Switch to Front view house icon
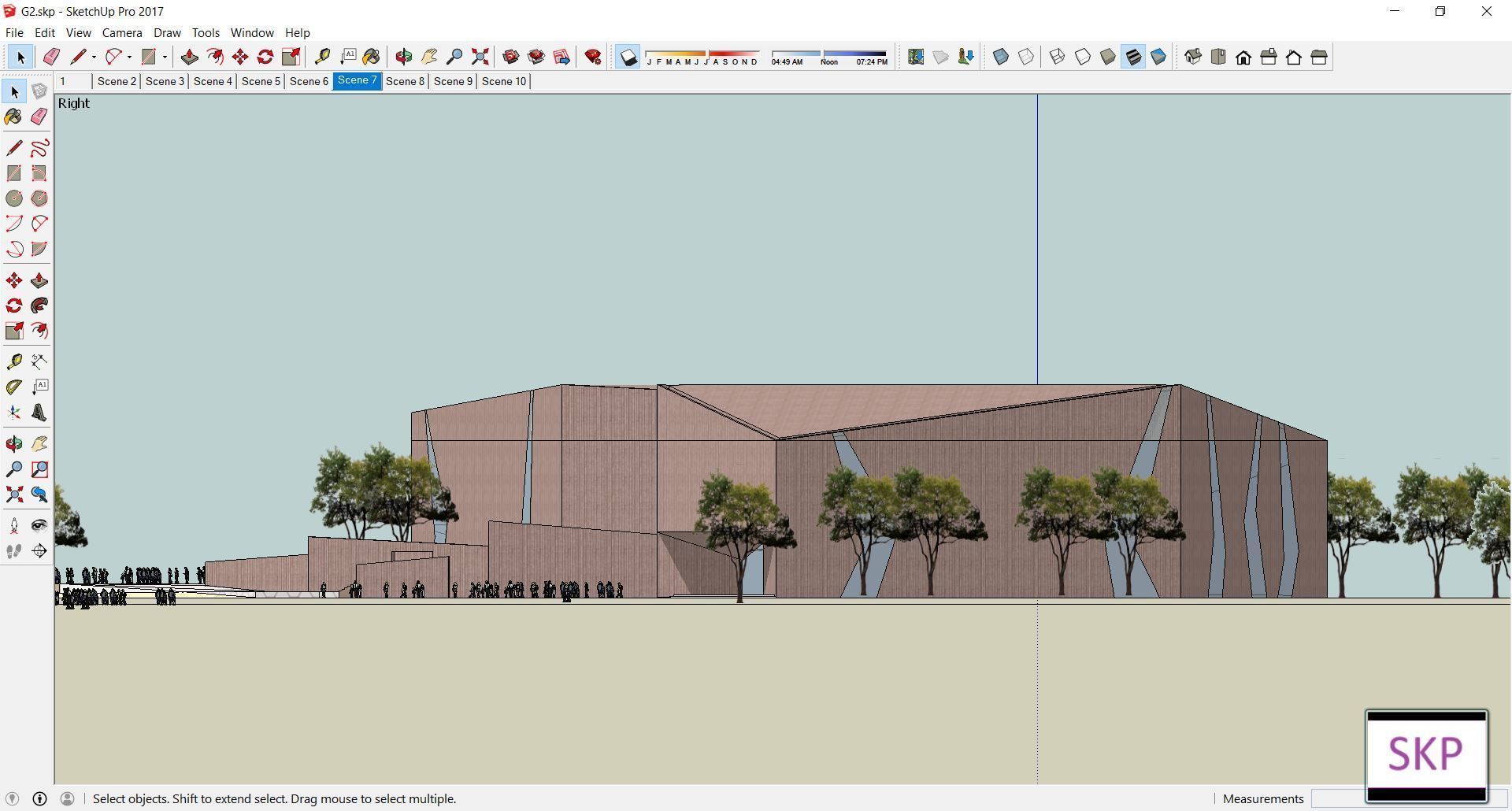The height and width of the screenshot is (811, 1512). click(1243, 57)
